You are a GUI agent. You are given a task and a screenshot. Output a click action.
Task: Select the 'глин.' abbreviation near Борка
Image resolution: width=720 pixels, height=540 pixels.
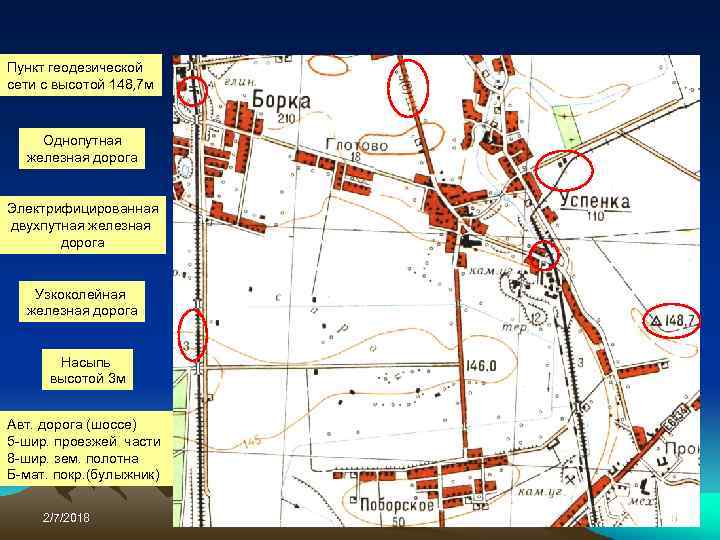240,81
